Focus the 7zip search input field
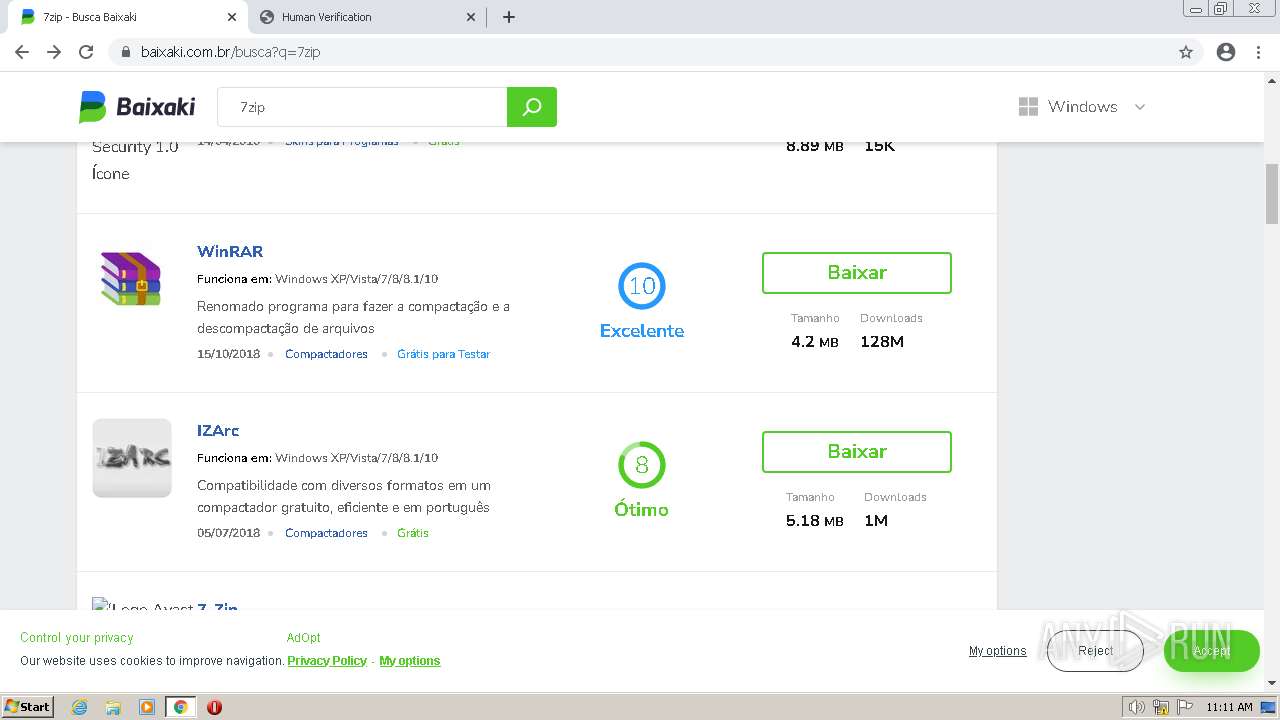Image resolution: width=1280 pixels, height=720 pixels. pyautogui.click(x=362, y=107)
